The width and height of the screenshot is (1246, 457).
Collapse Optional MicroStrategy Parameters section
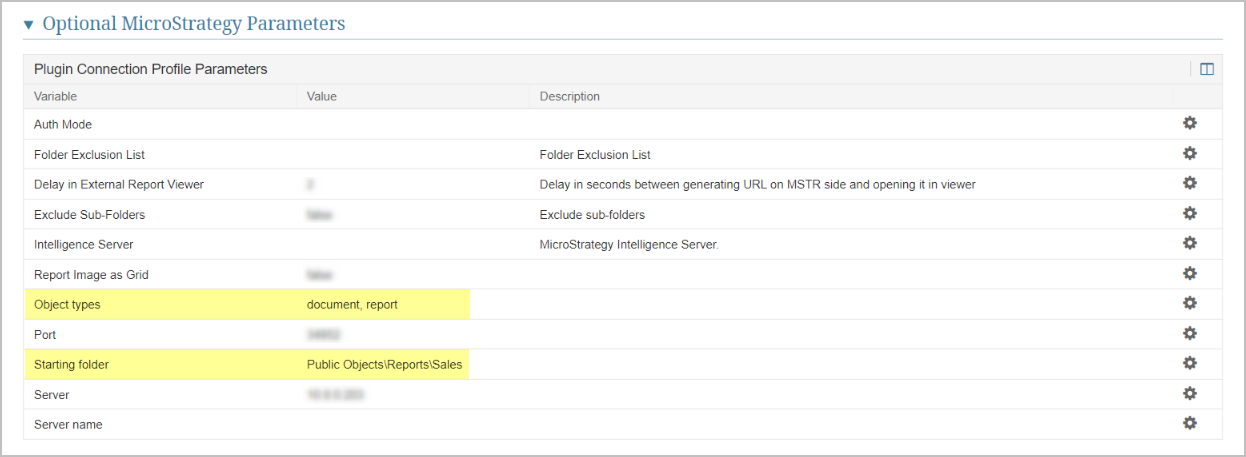point(28,24)
